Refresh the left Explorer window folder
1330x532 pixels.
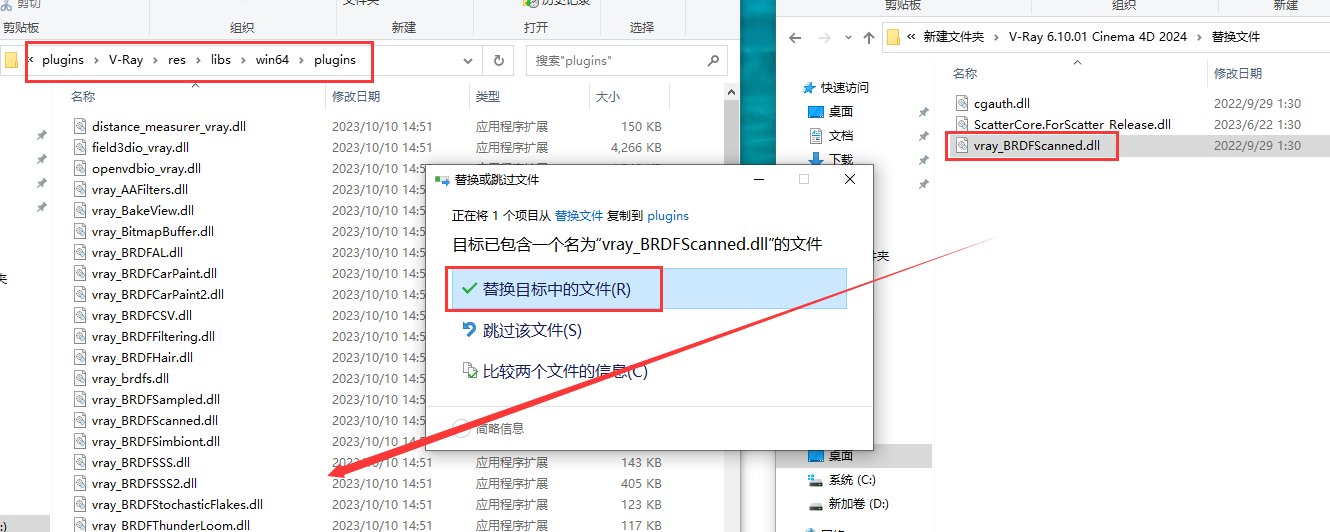pos(499,60)
